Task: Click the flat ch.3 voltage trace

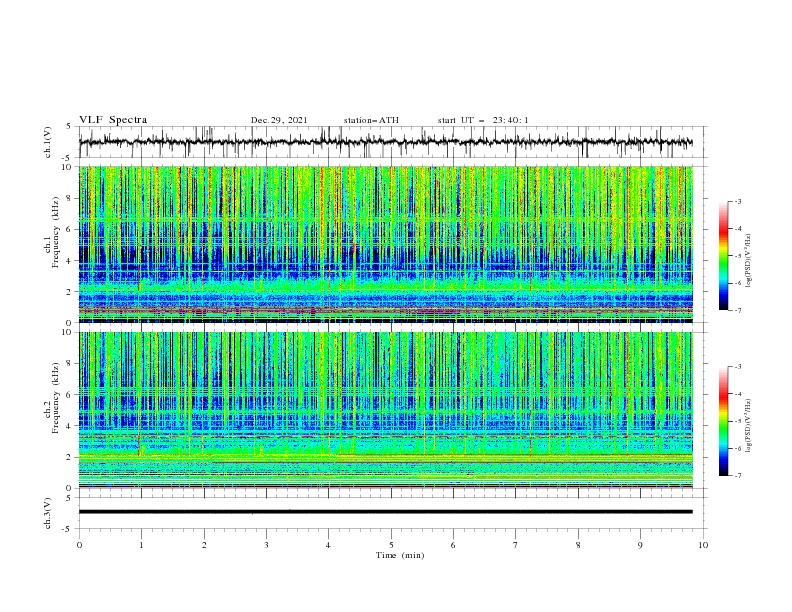Action: (x=385, y=512)
